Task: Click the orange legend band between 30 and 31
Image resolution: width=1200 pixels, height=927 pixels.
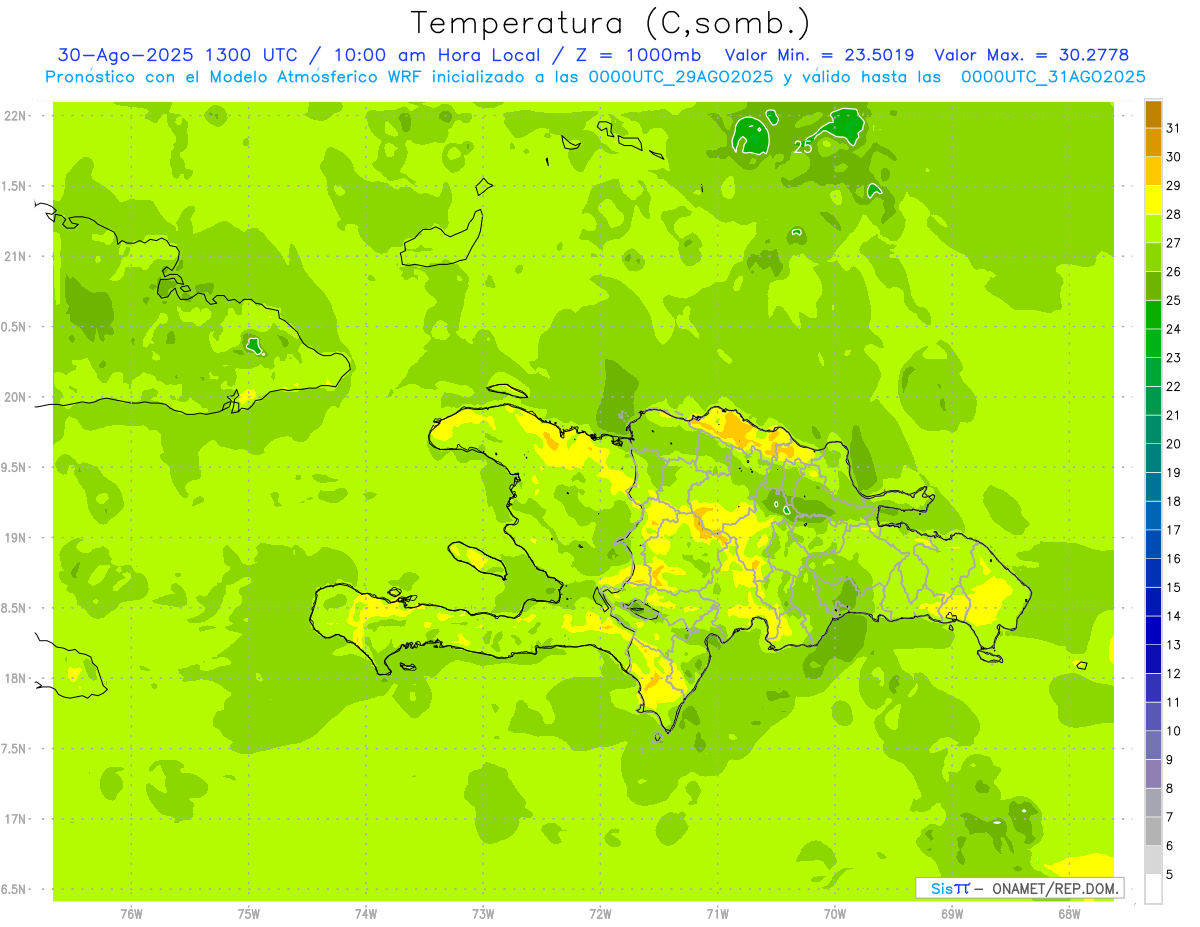Action: point(1154,143)
